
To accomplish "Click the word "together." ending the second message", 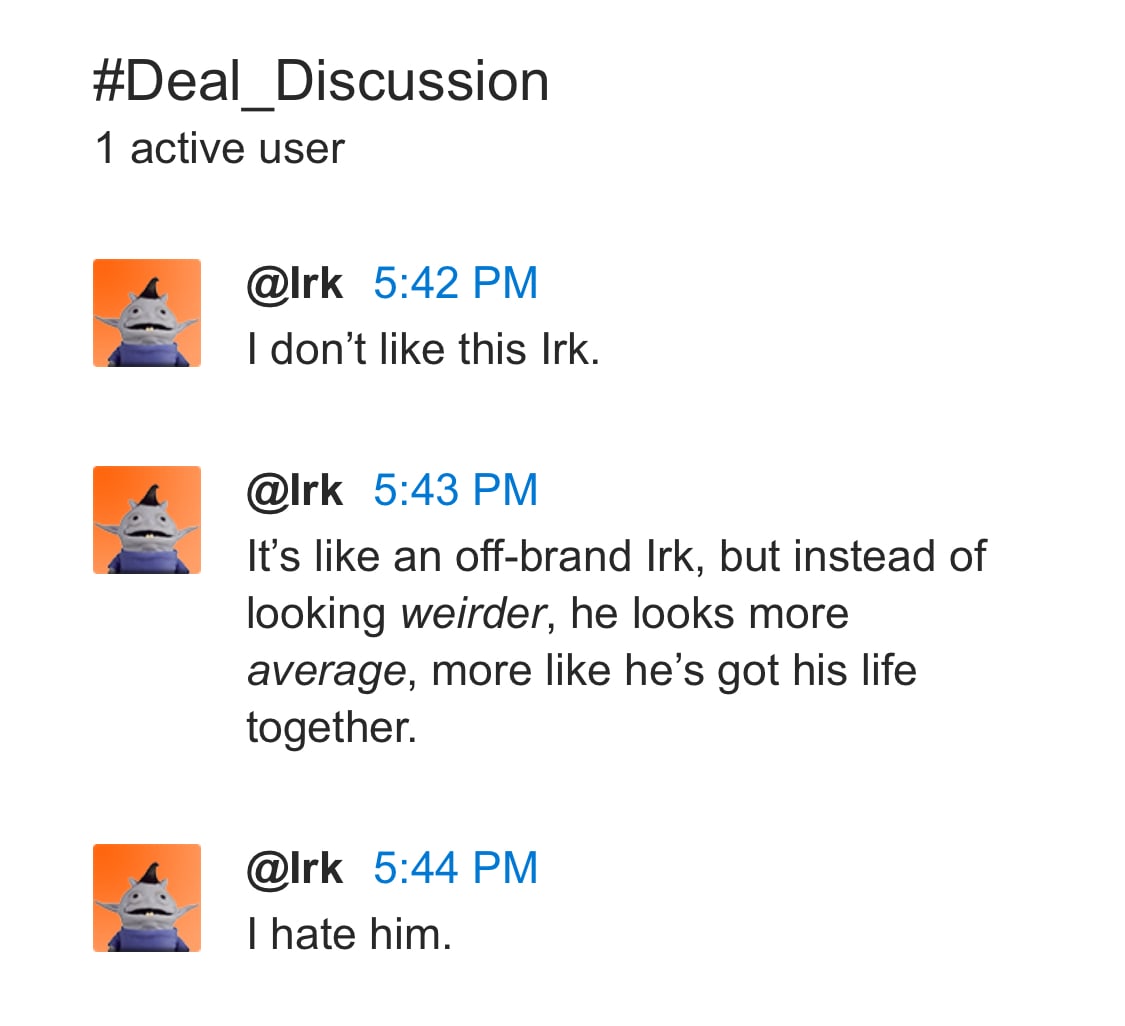I will [331, 728].
